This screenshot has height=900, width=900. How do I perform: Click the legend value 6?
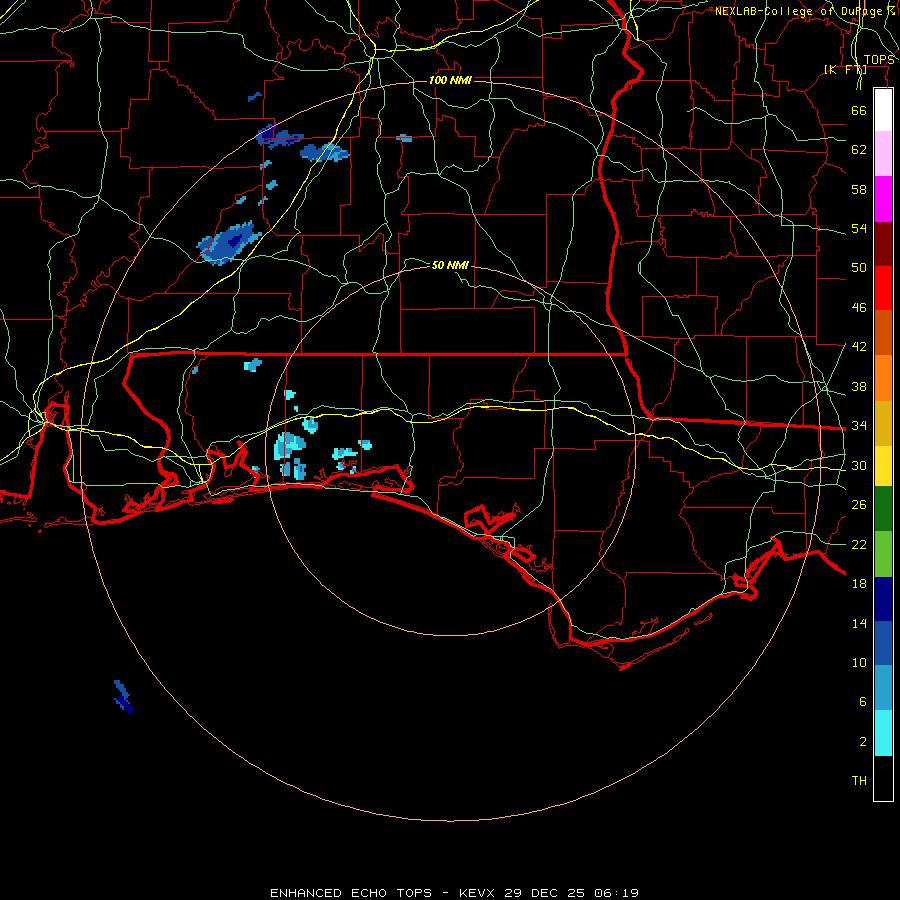(x=863, y=701)
